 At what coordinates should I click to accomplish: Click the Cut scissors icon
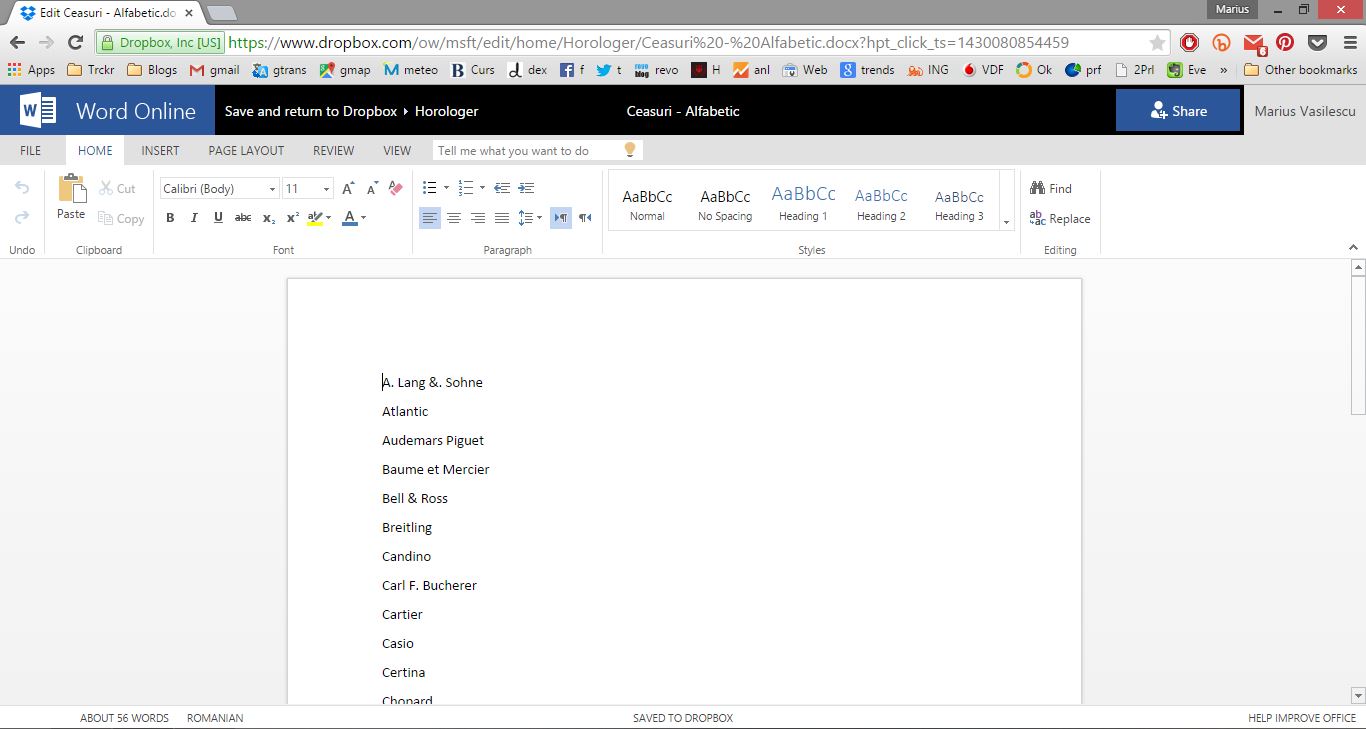[x=104, y=188]
